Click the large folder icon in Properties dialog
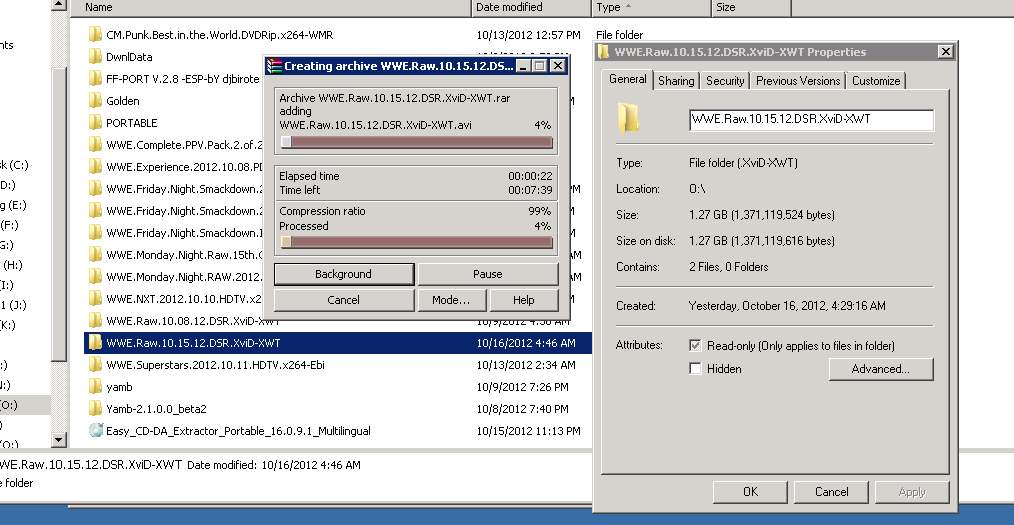Screen dimensions: 1014x525 click(628, 118)
